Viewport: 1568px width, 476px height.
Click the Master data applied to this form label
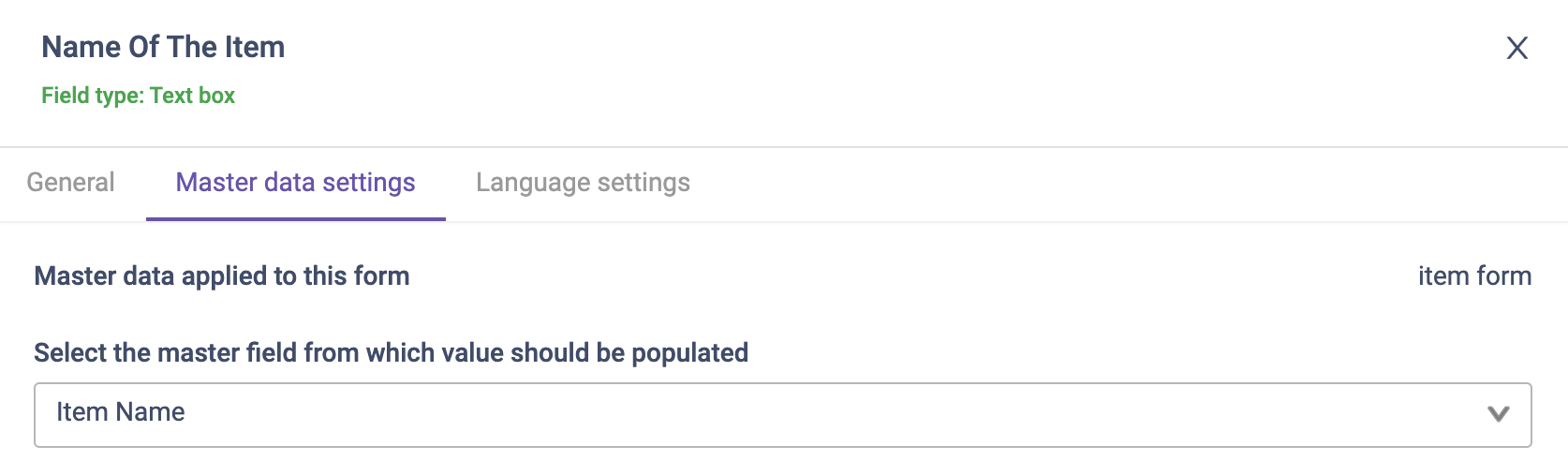pyautogui.click(x=222, y=276)
